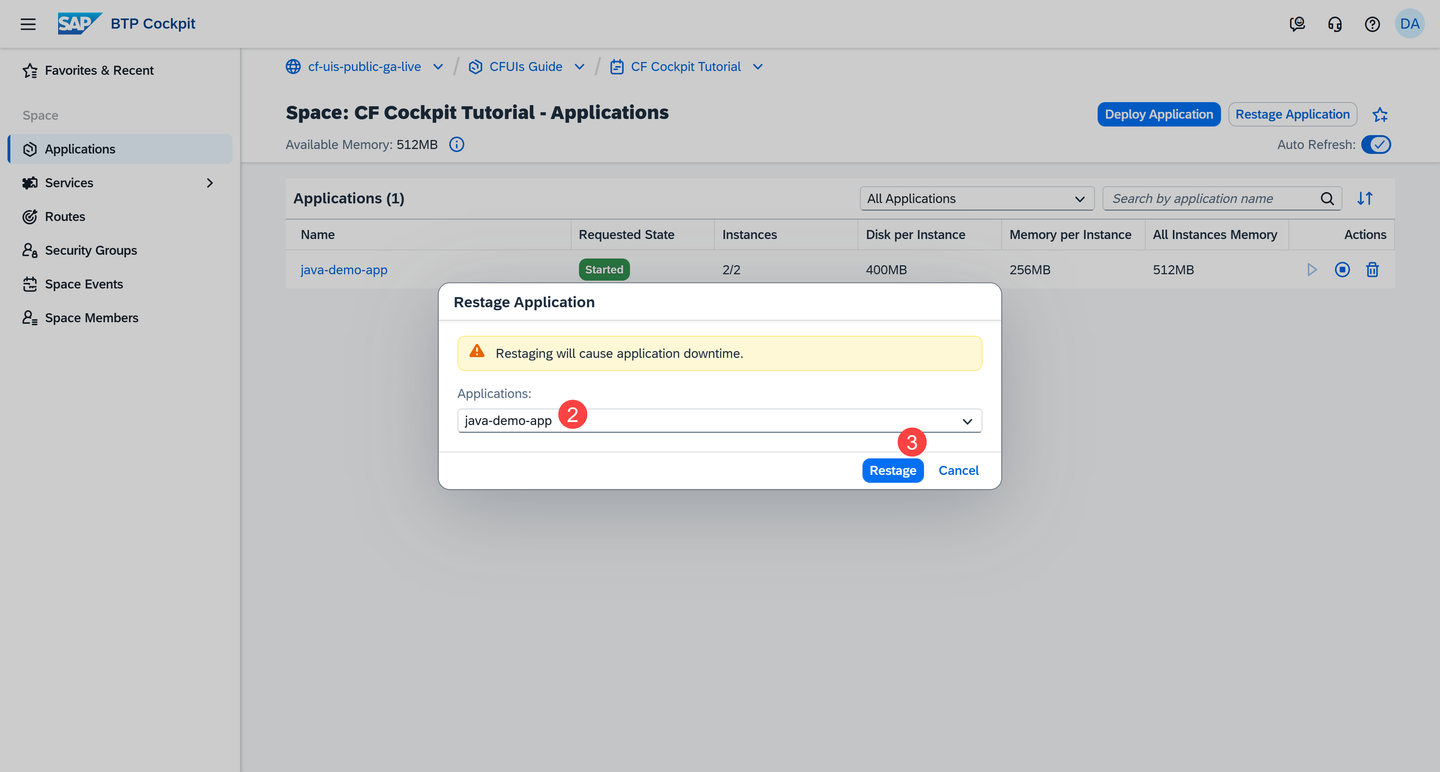This screenshot has width=1440, height=772.
Task: Click the All Instances Memory column header
Action: pyautogui.click(x=1215, y=235)
